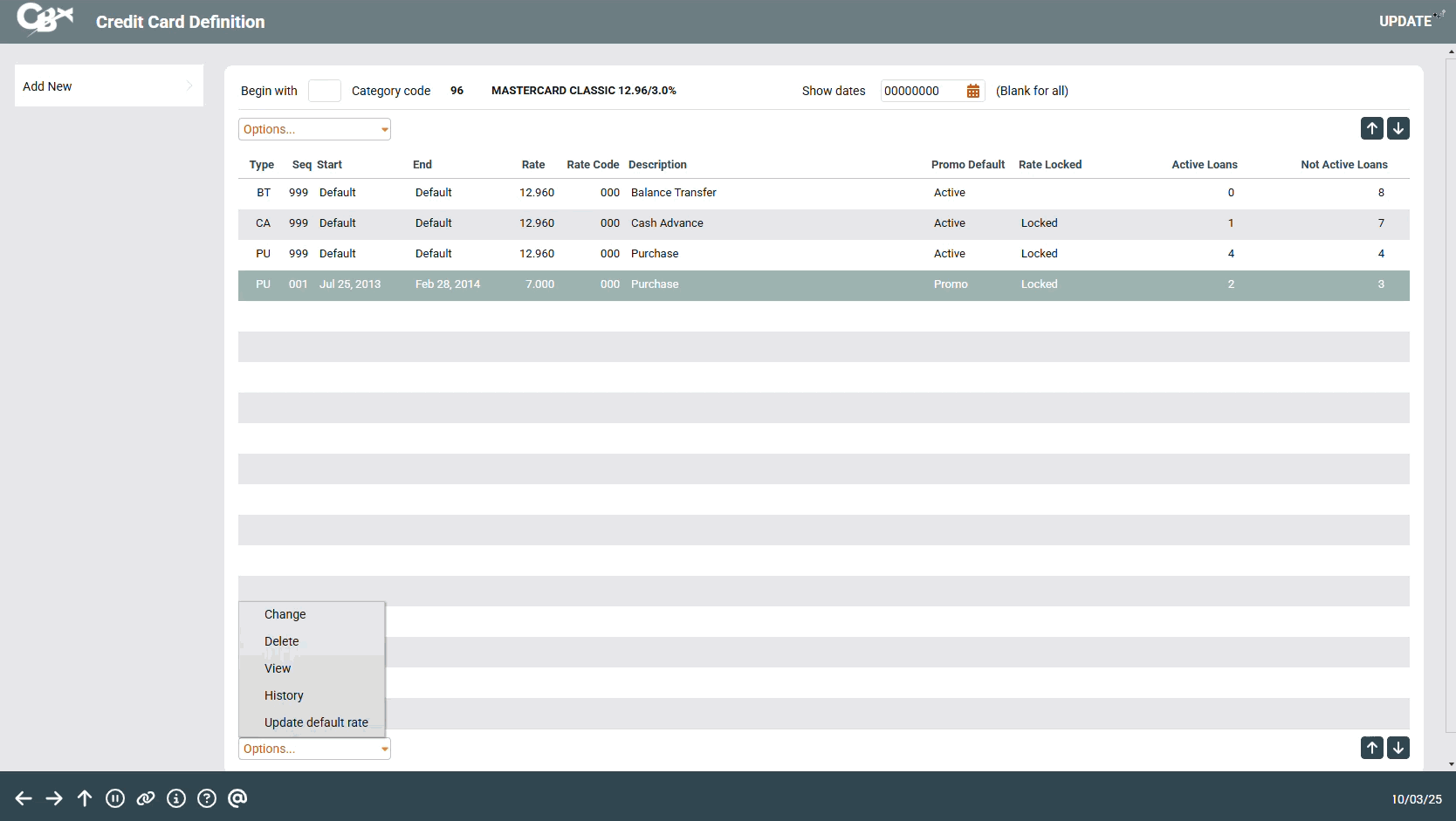Image resolution: width=1456 pixels, height=821 pixels.
Task: Click the back arrow in bottom toolbar
Action: pyautogui.click(x=24, y=798)
